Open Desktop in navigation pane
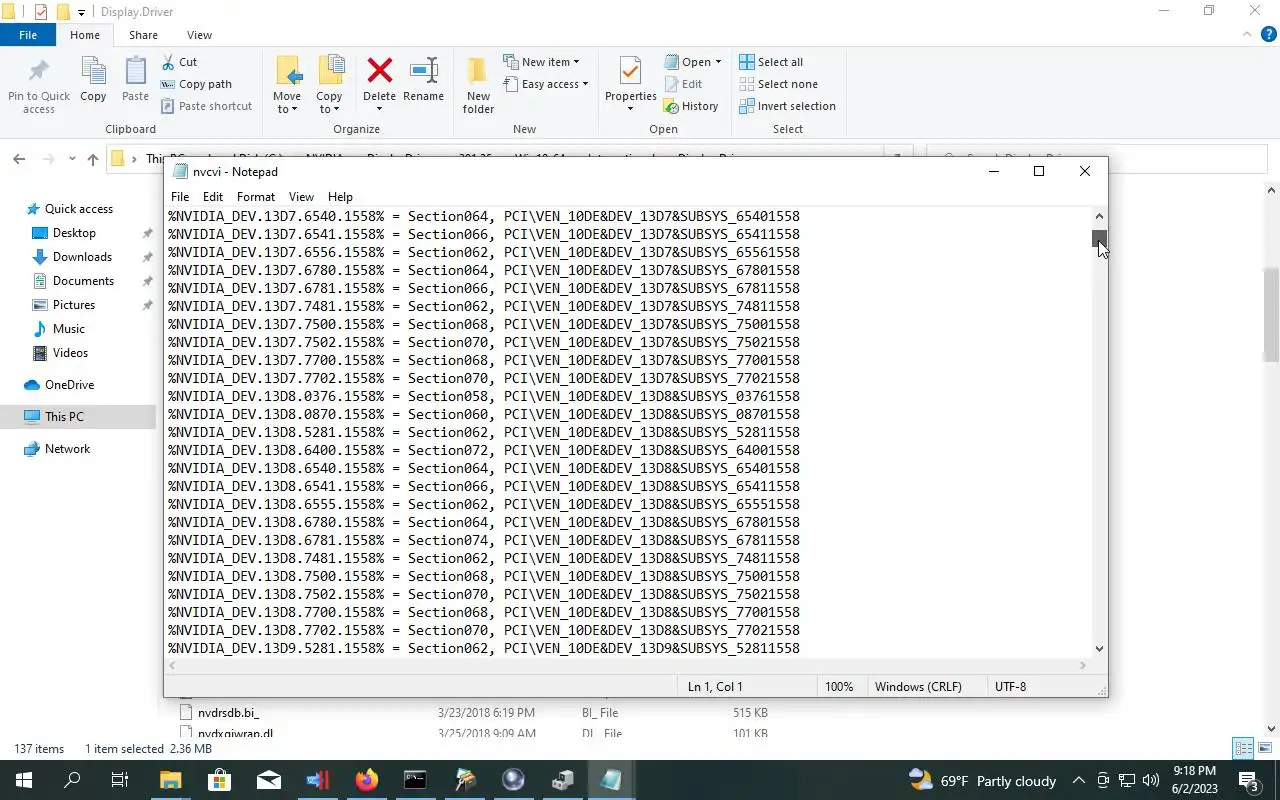Screen dimensions: 1280x800 (x=74, y=233)
